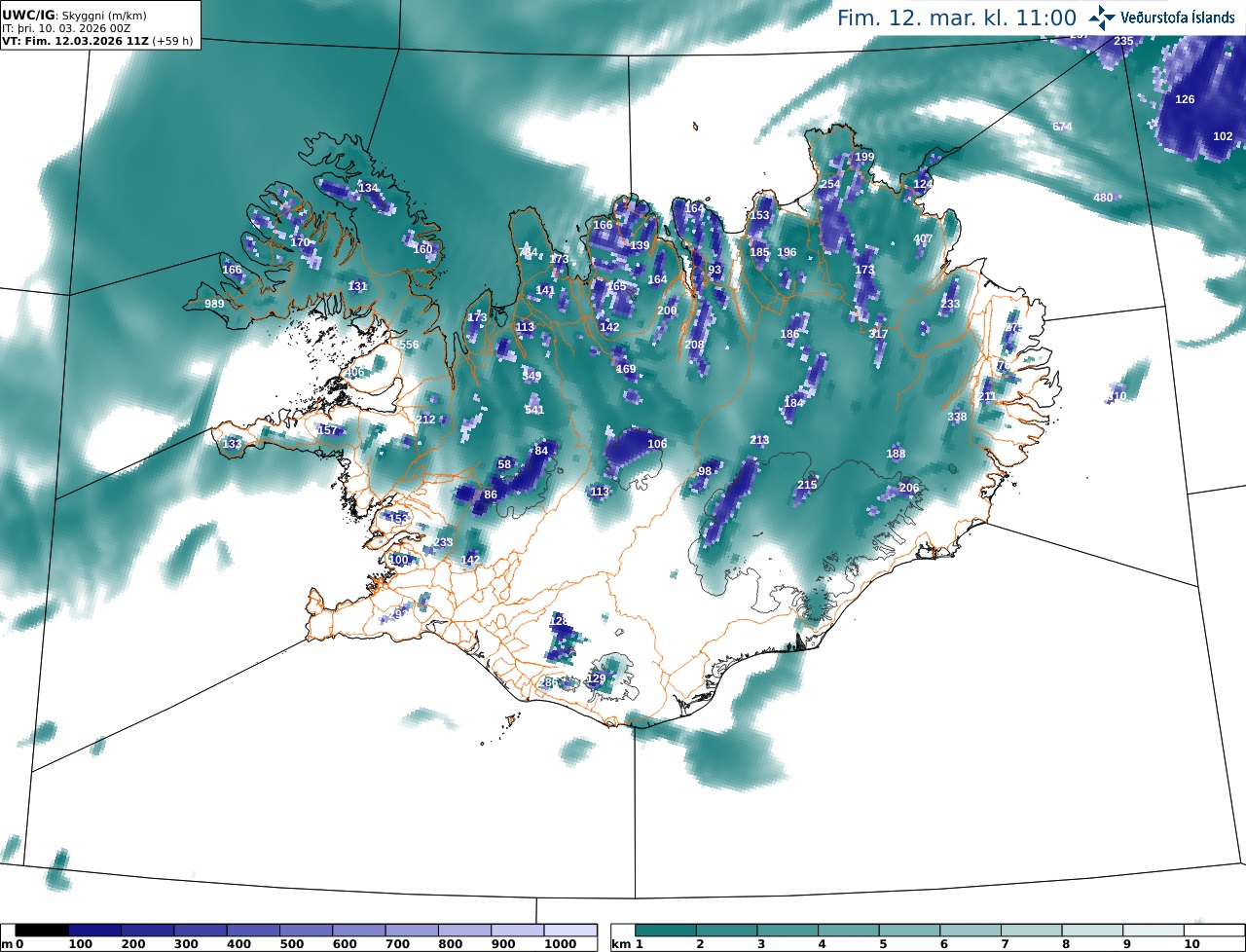Click the 549 visibility value on the map

531,376
